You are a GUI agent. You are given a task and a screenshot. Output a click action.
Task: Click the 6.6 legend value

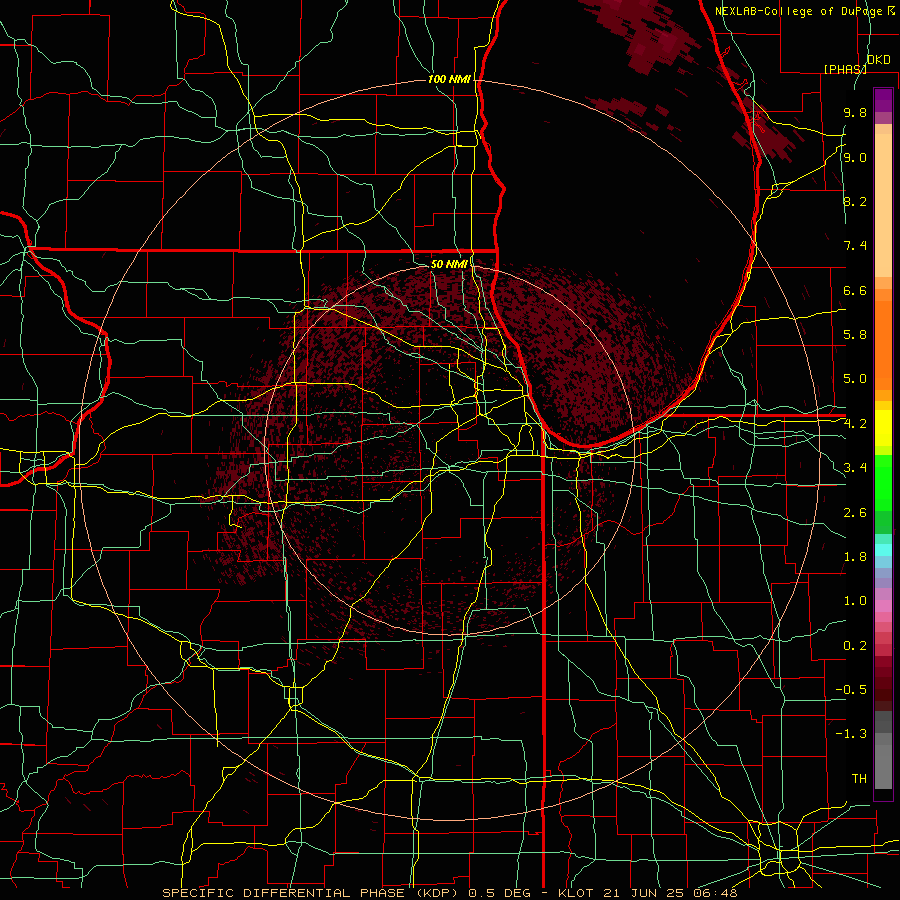click(x=855, y=290)
